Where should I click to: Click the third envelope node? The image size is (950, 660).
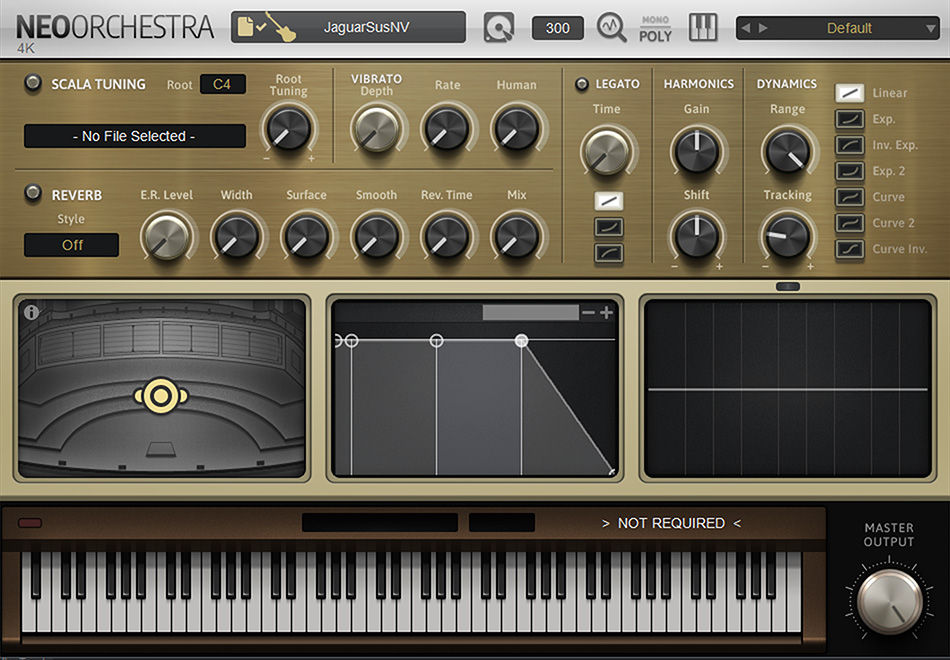click(436, 341)
